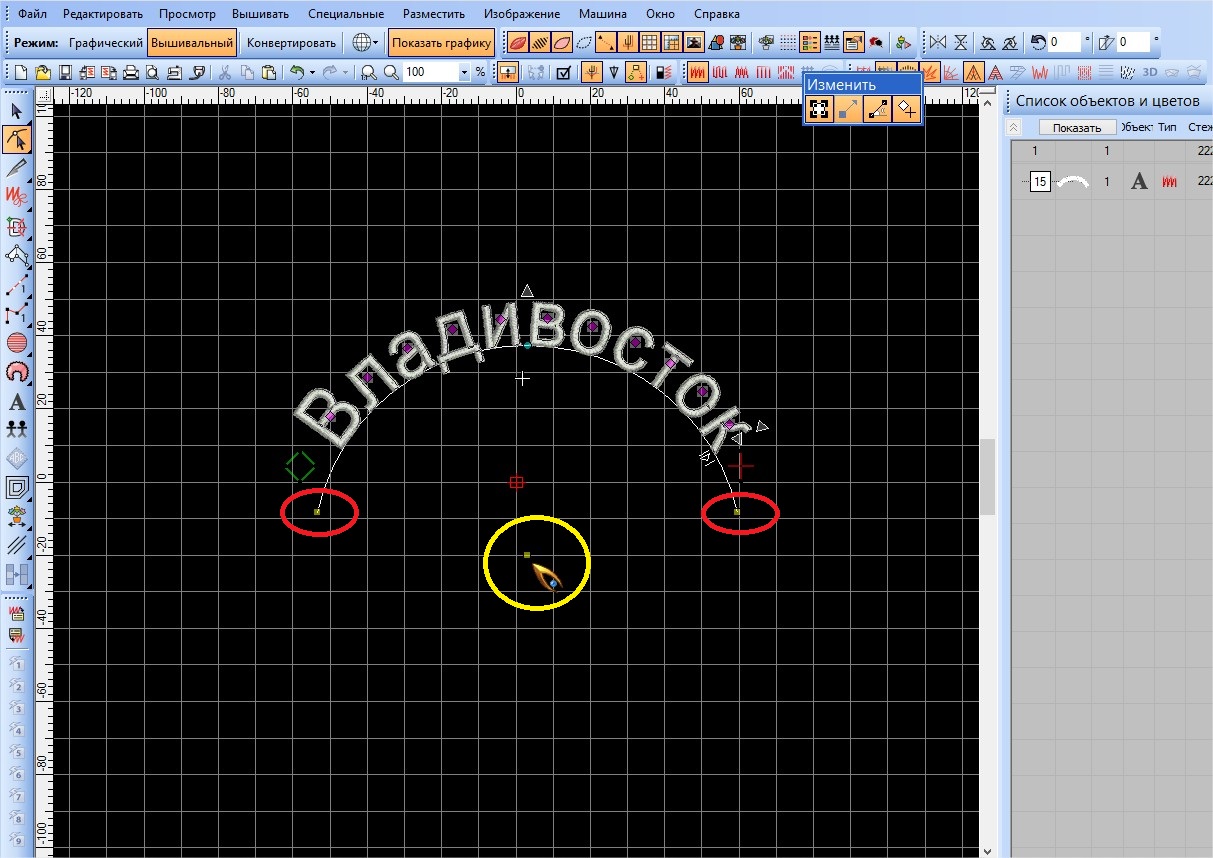Open the zoom percentage dropdown
The height and width of the screenshot is (858, 1213).
[x=464, y=73]
